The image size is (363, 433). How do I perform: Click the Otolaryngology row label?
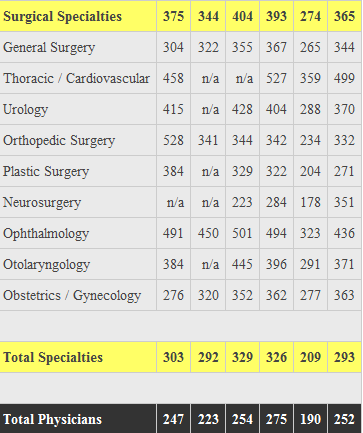point(46,265)
